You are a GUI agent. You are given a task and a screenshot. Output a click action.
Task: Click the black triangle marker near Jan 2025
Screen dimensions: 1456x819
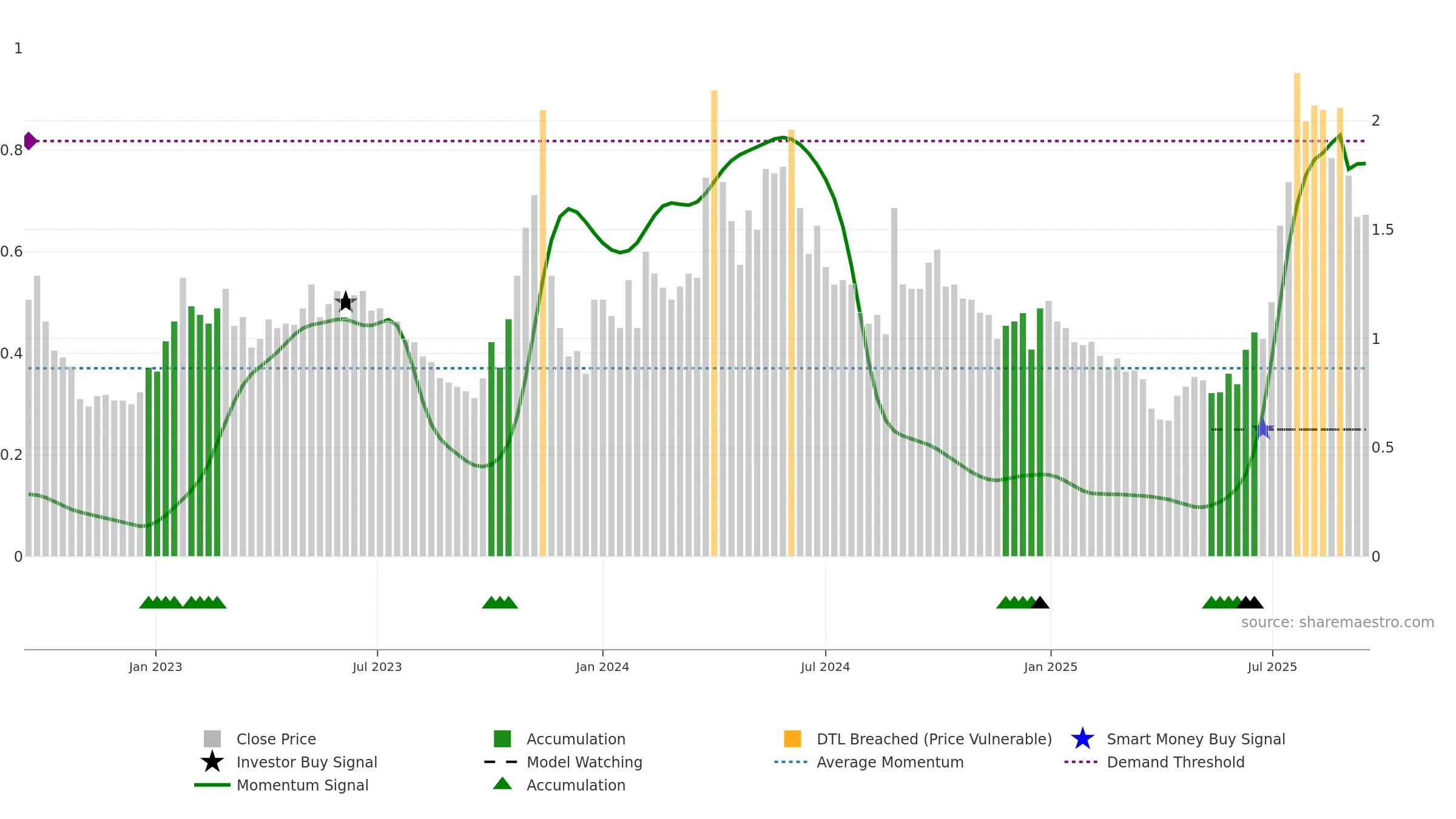click(x=1040, y=602)
